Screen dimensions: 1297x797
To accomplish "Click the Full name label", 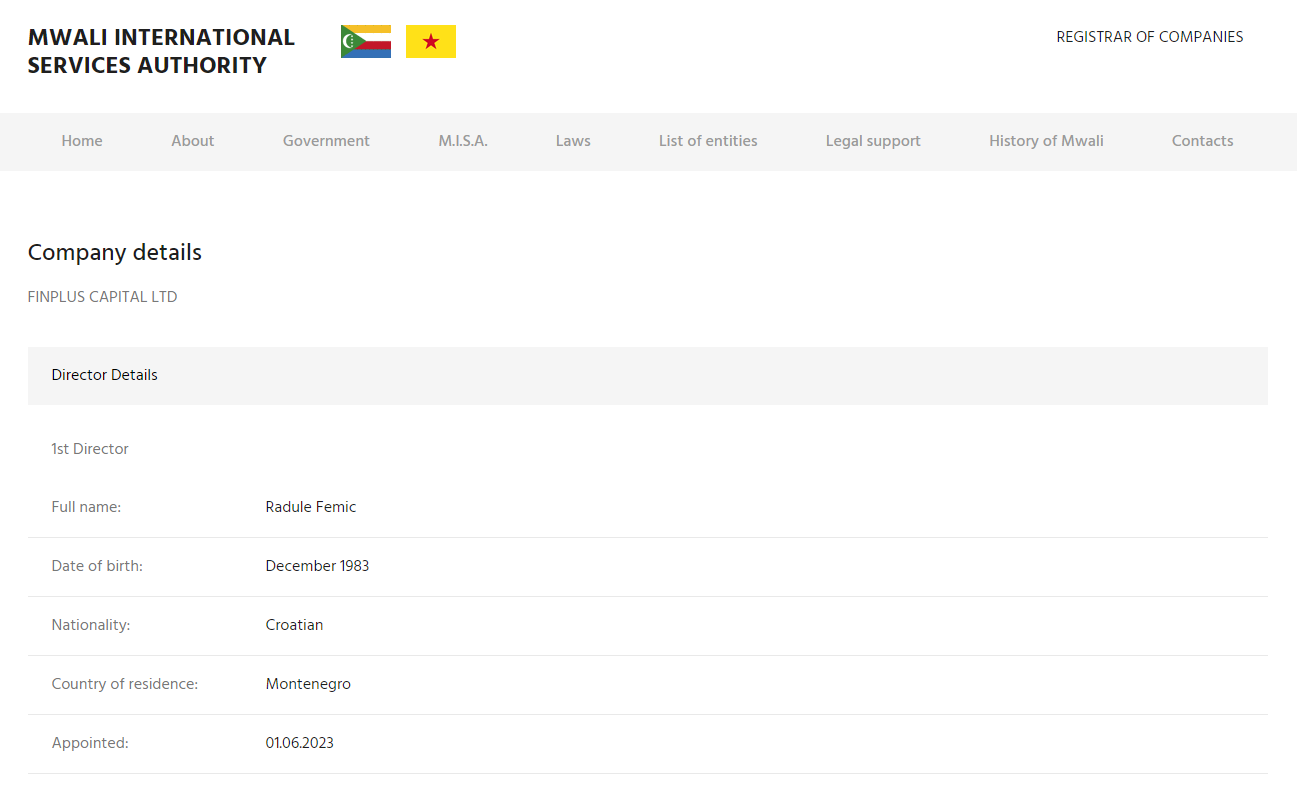I will [86, 507].
